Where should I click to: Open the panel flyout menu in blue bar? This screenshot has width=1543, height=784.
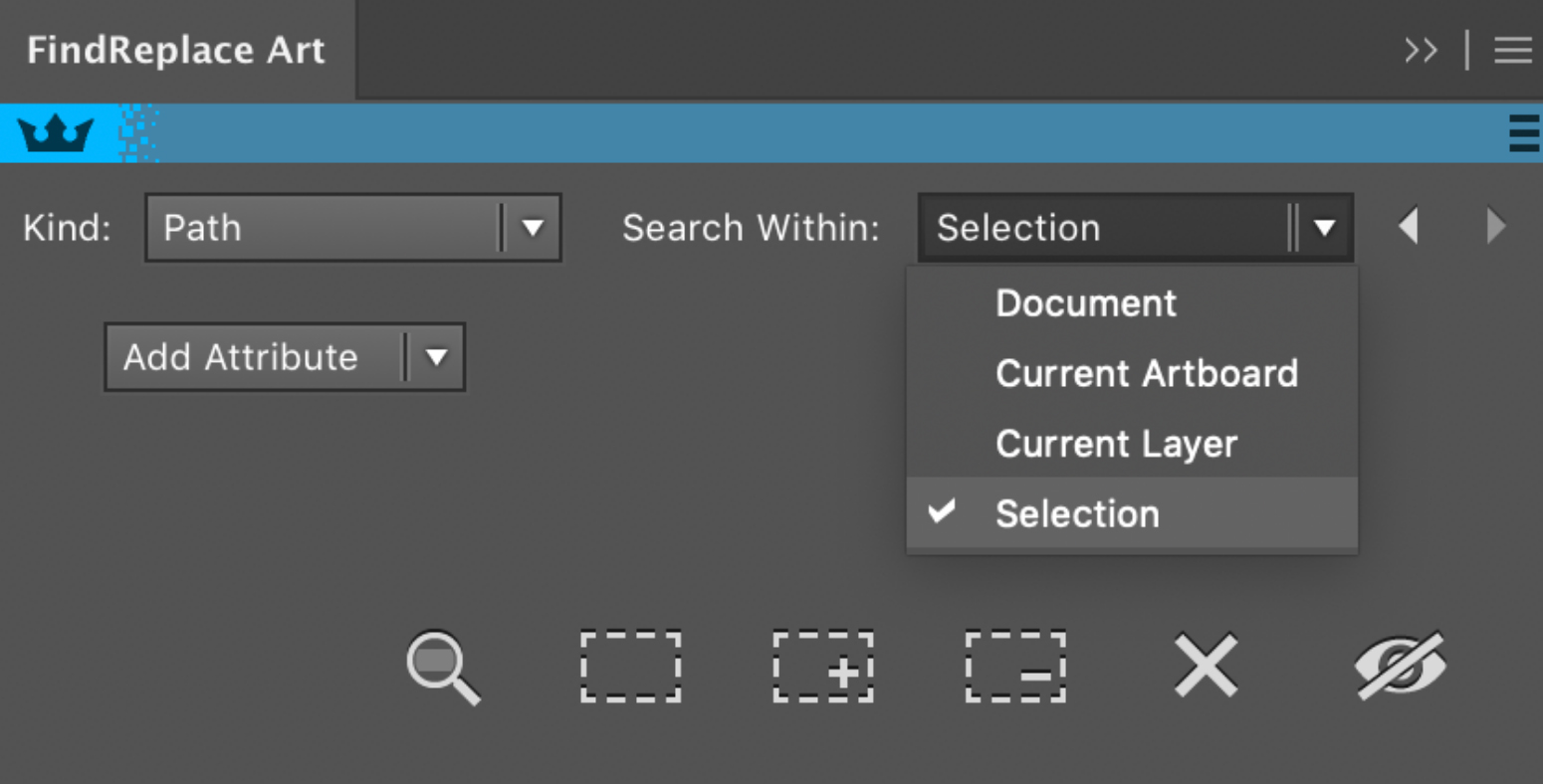pos(1523,133)
